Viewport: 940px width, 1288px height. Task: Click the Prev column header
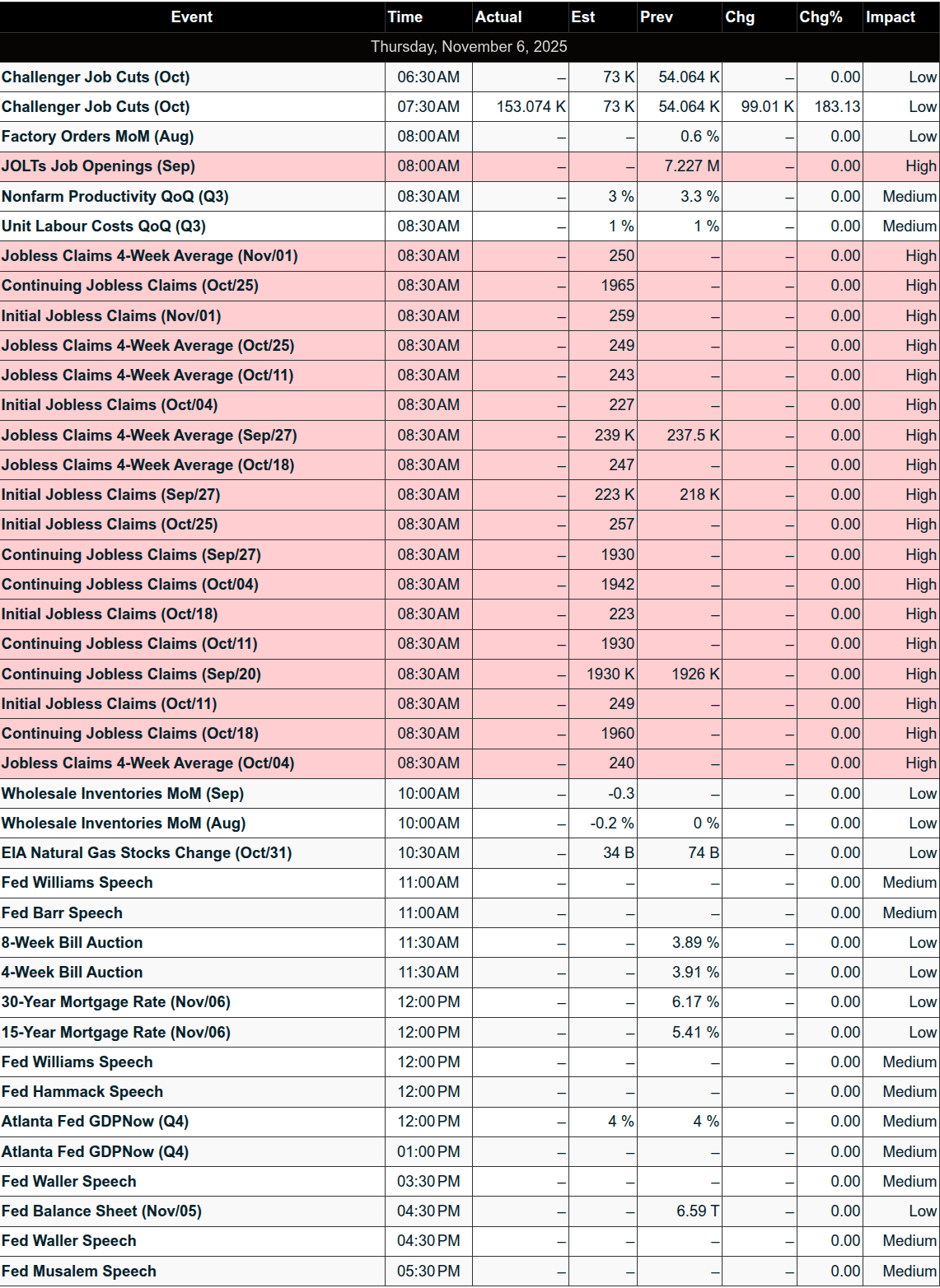[x=657, y=17]
